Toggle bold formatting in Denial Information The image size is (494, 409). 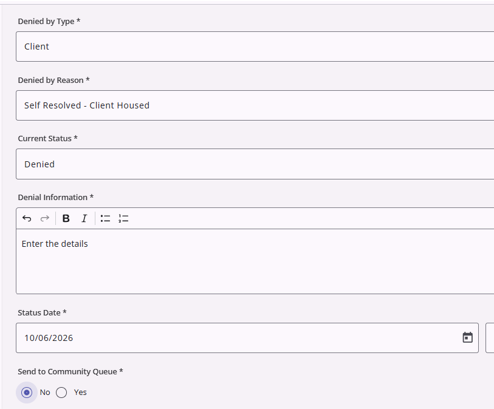tap(66, 218)
